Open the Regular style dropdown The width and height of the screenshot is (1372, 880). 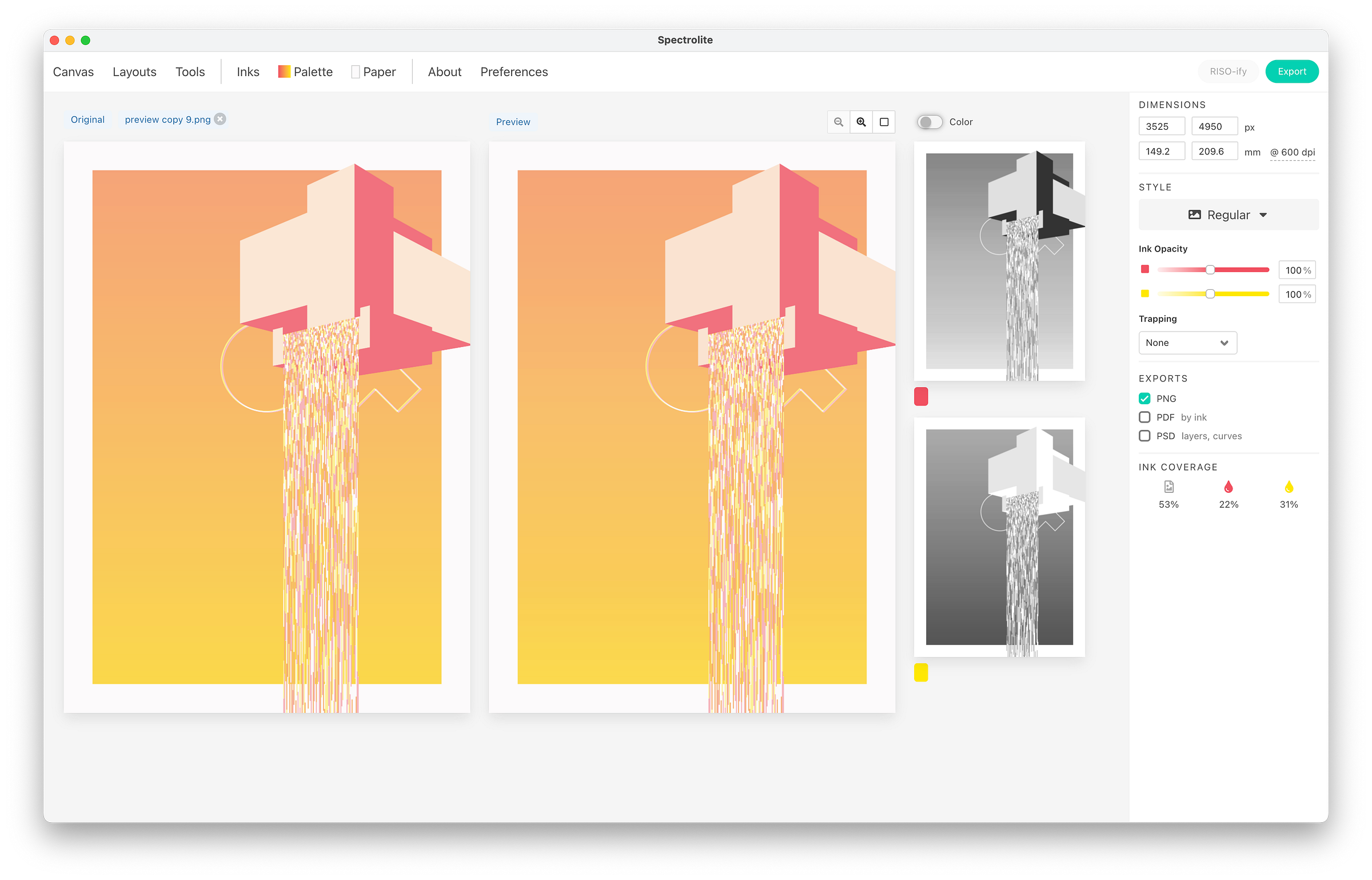pos(1228,215)
